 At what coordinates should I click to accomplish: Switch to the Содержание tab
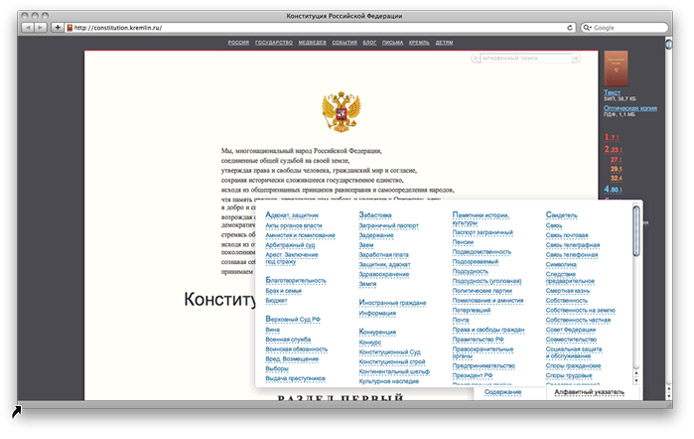coord(504,393)
